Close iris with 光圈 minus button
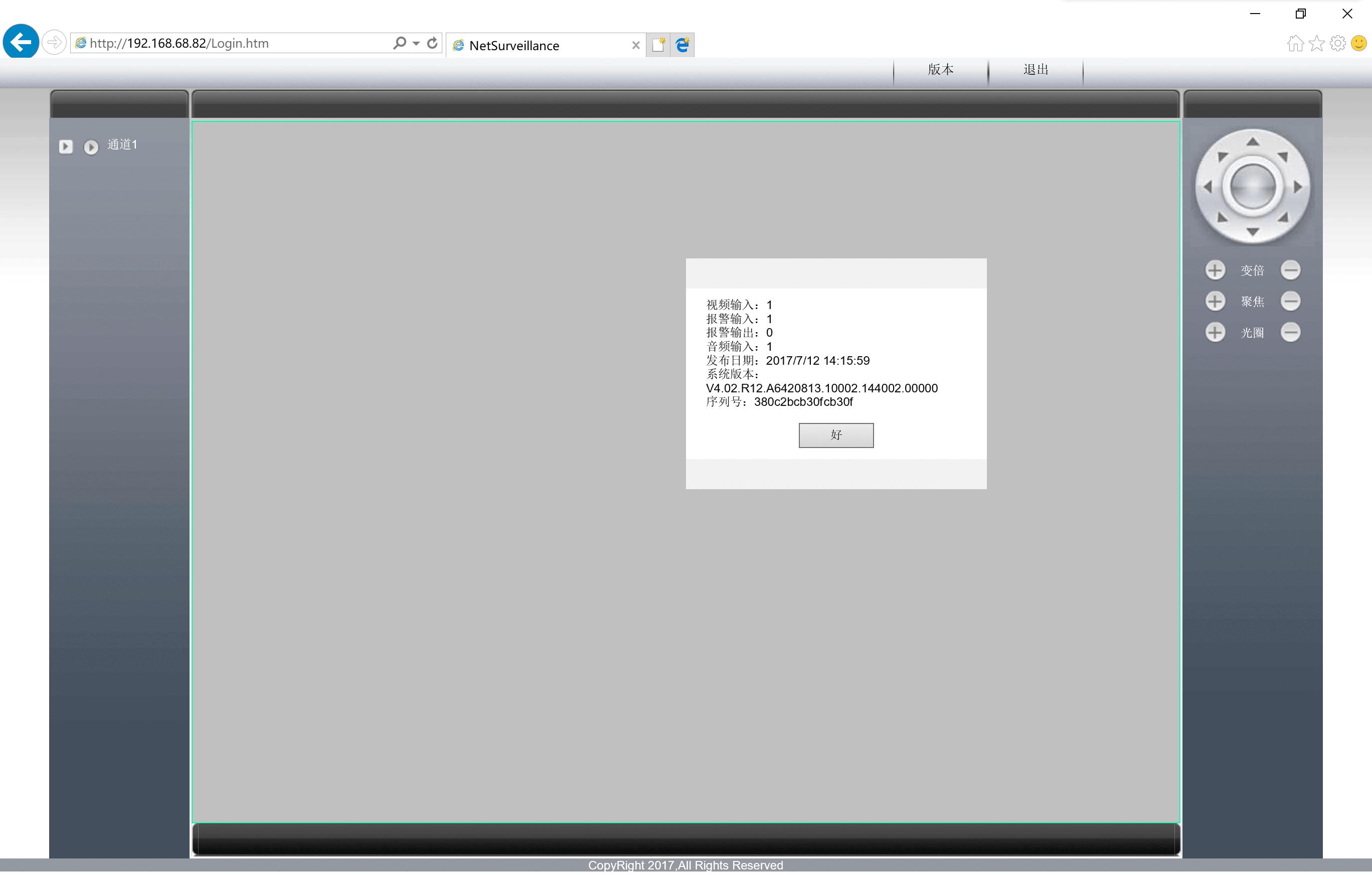Screen dimensions: 1372x875 (x=1291, y=333)
